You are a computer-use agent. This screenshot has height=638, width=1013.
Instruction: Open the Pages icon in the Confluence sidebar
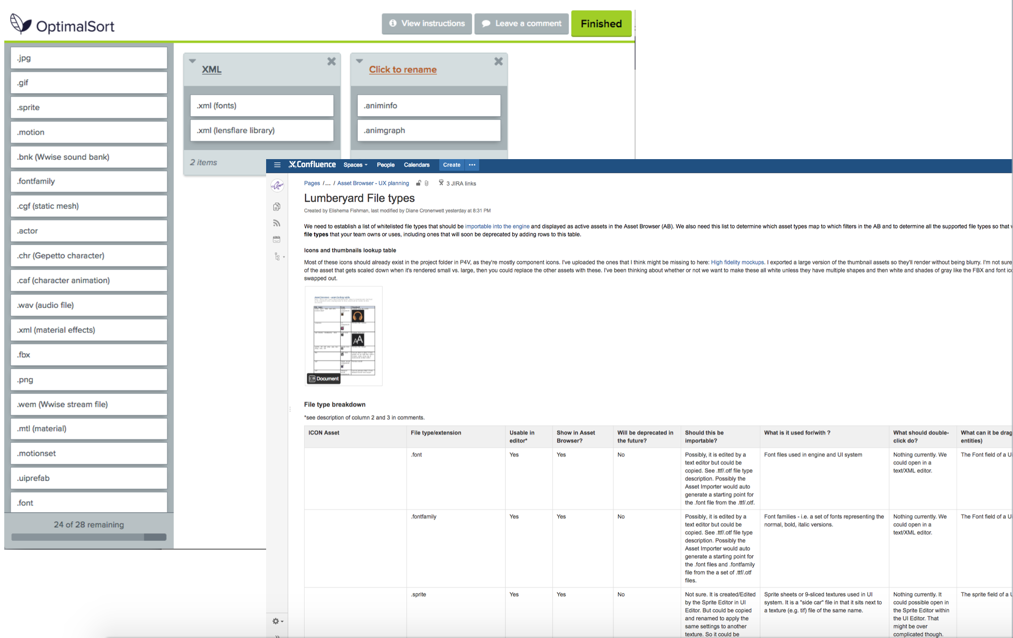tap(277, 207)
